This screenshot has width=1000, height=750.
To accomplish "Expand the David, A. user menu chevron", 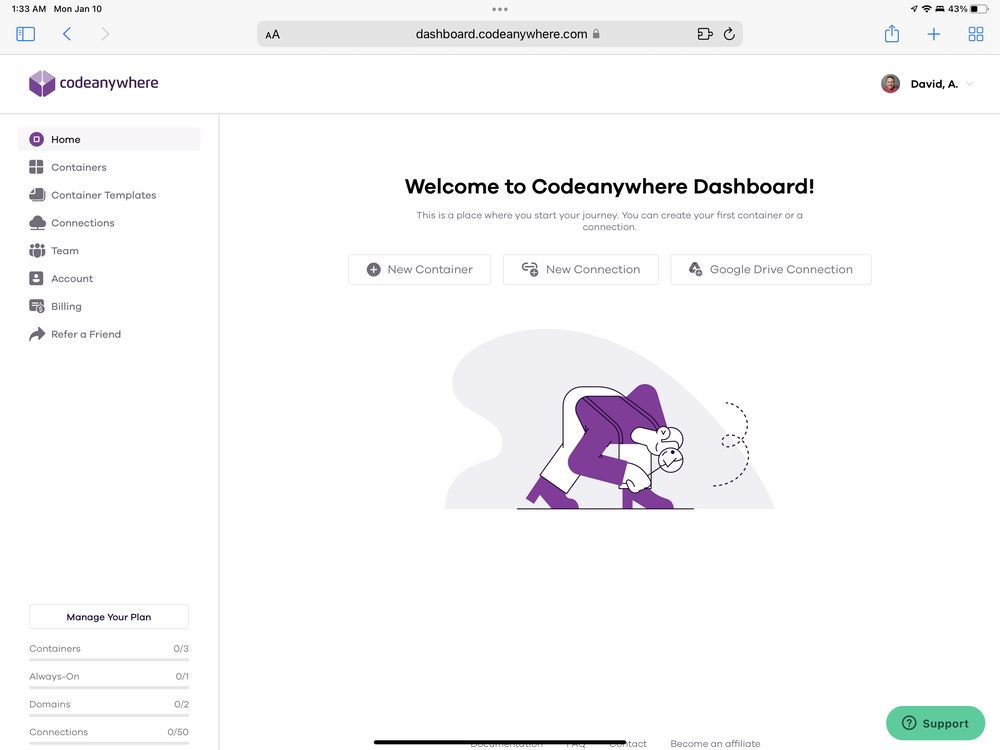I will click(969, 84).
